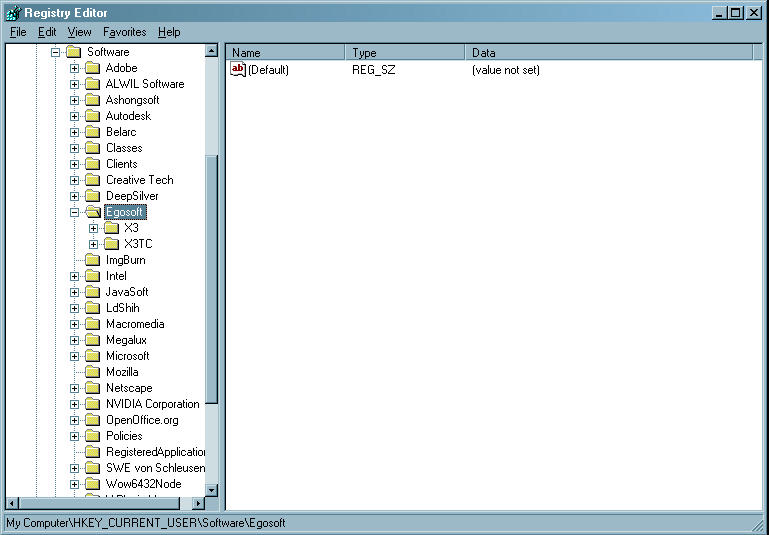Click the Clients folder icon
The height and width of the screenshot is (535, 769).
93,164
